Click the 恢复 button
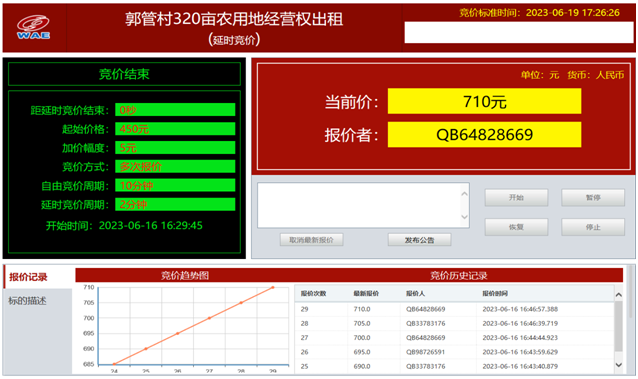 pyautogui.click(x=516, y=227)
